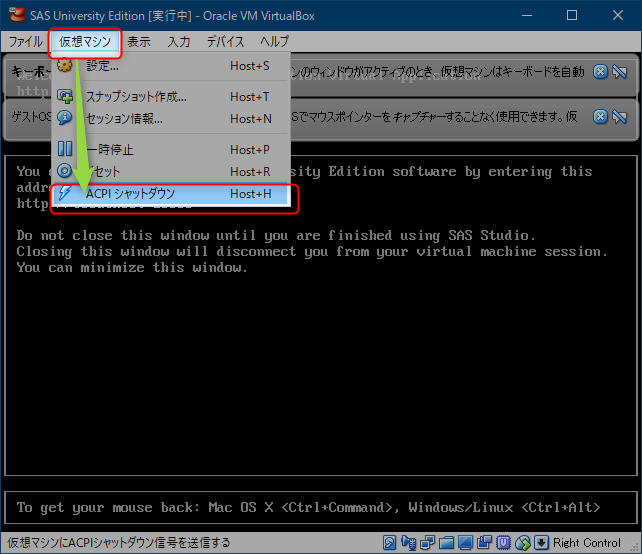Open the 表示 menu

pos(139,41)
